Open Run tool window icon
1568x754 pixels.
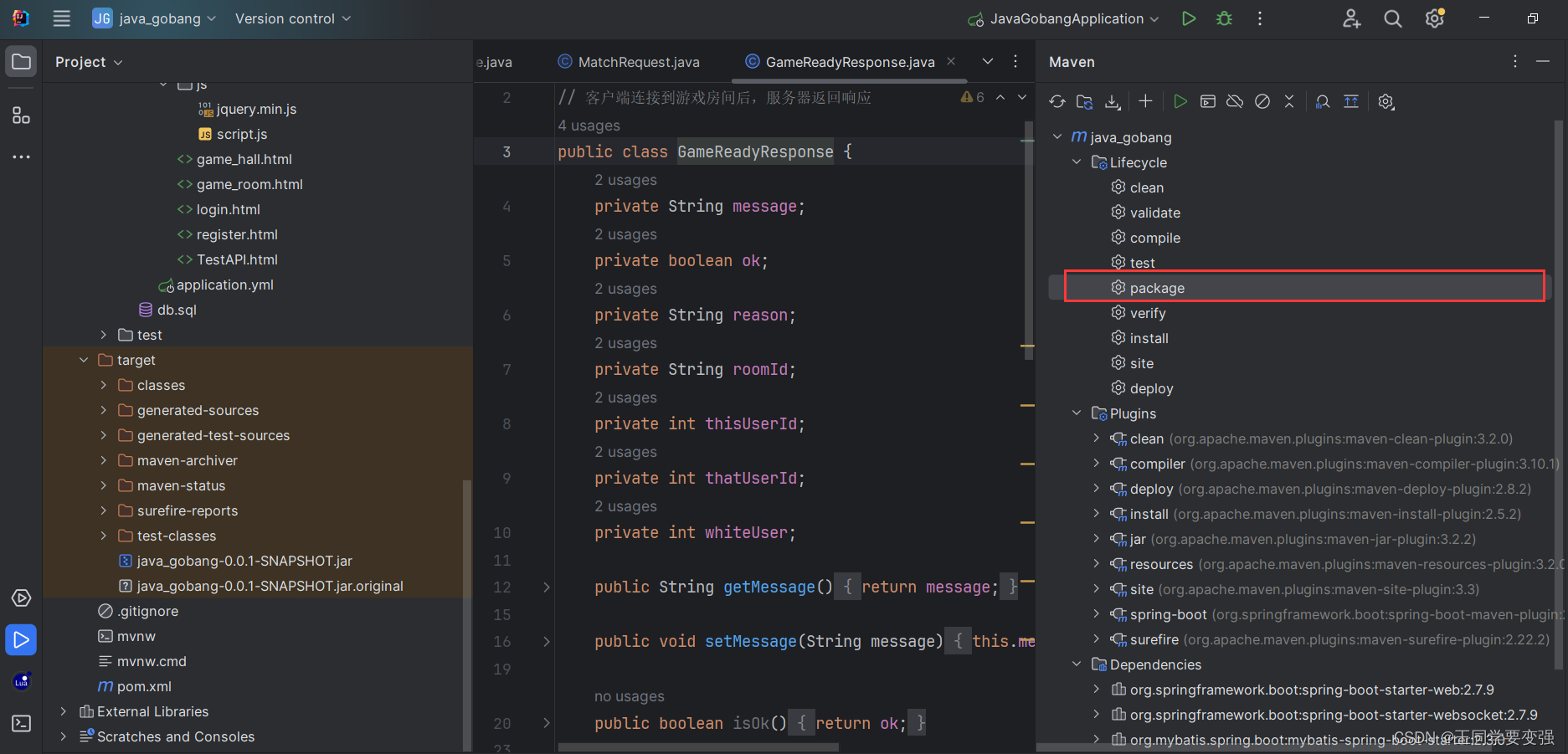coord(22,640)
